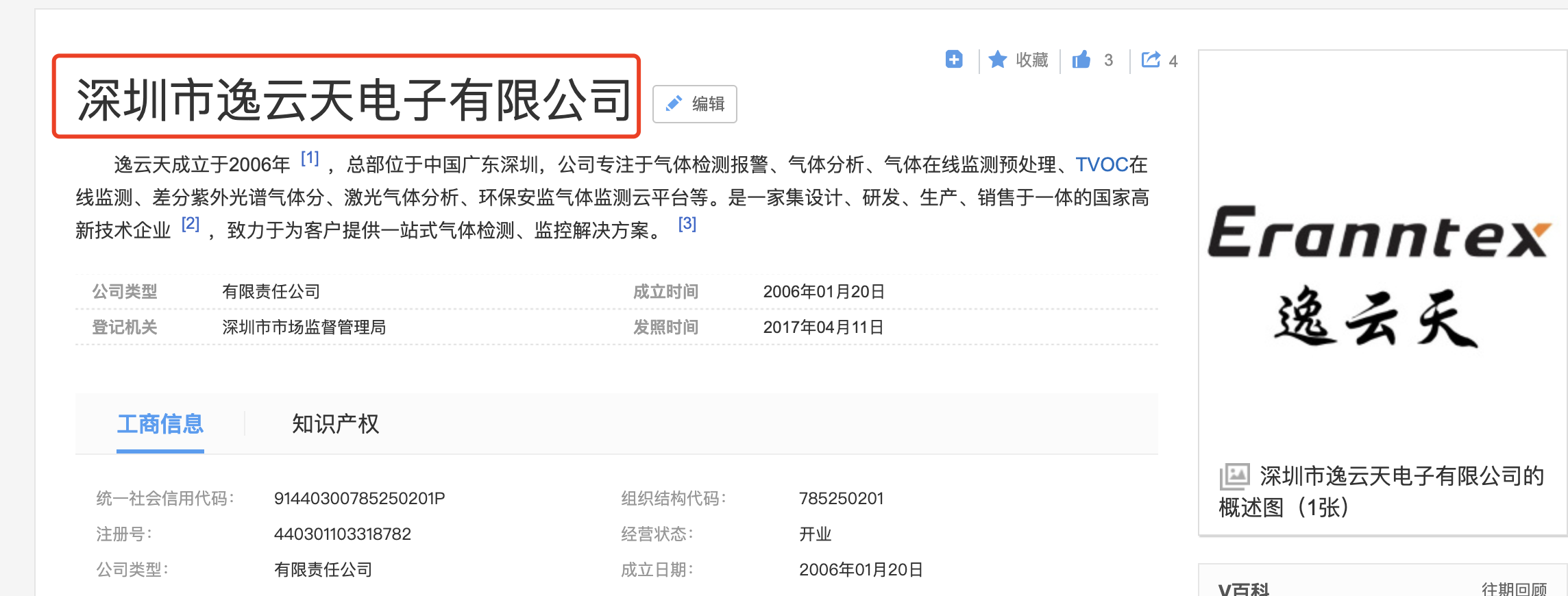Like the article with the thumbs-up icon
Viewport: 1568px width, 596px height.
[x=1081, y=60]
